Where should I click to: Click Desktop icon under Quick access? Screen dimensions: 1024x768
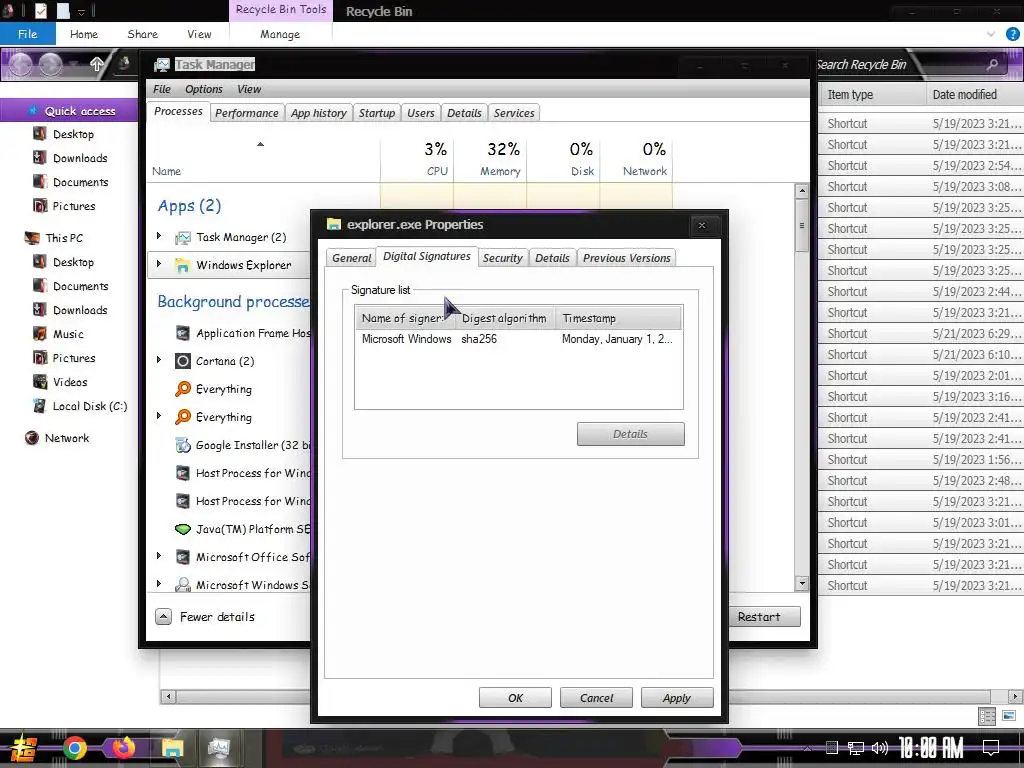pos(40,134)
